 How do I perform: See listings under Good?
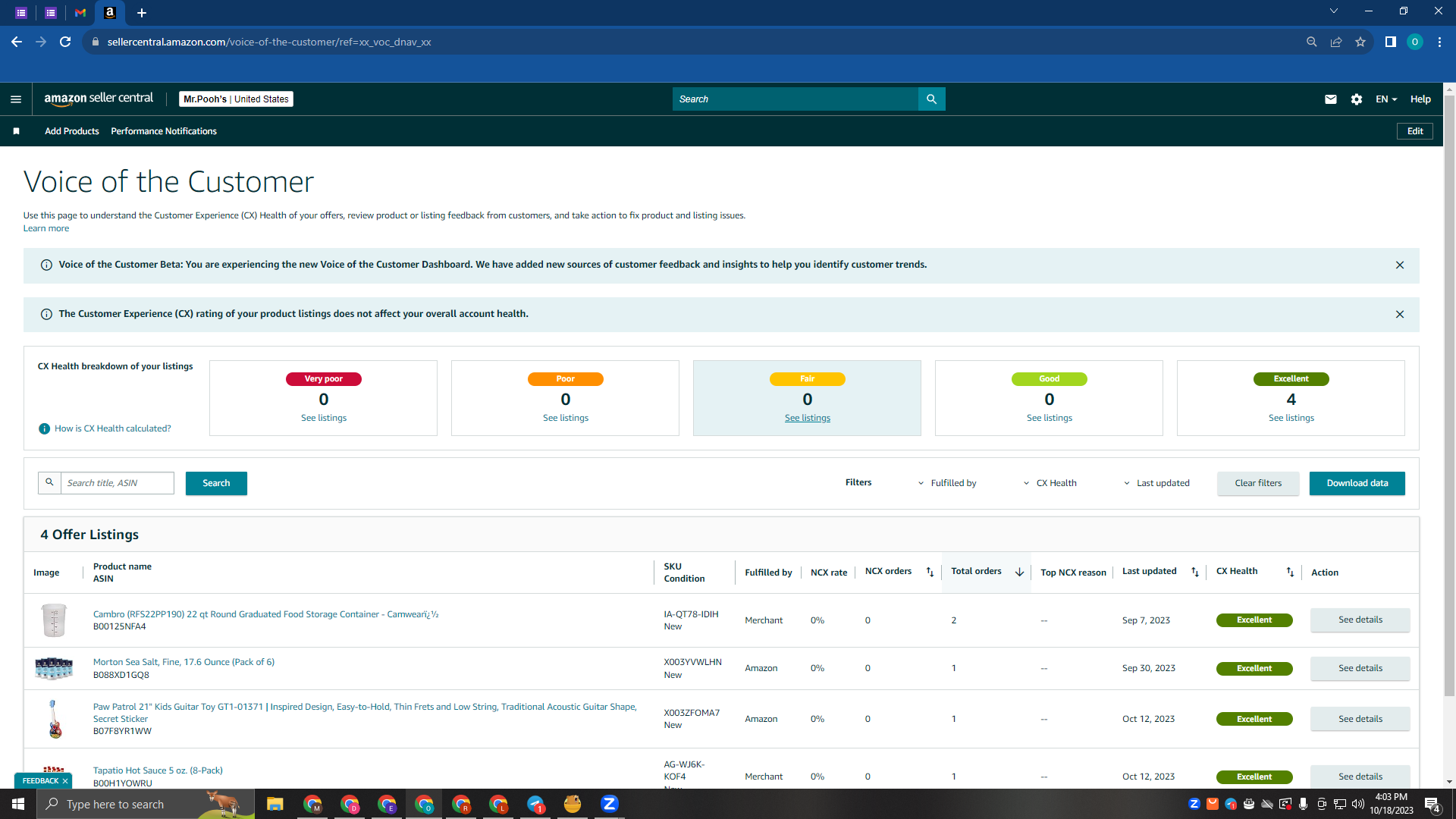tap(1050, 418)
